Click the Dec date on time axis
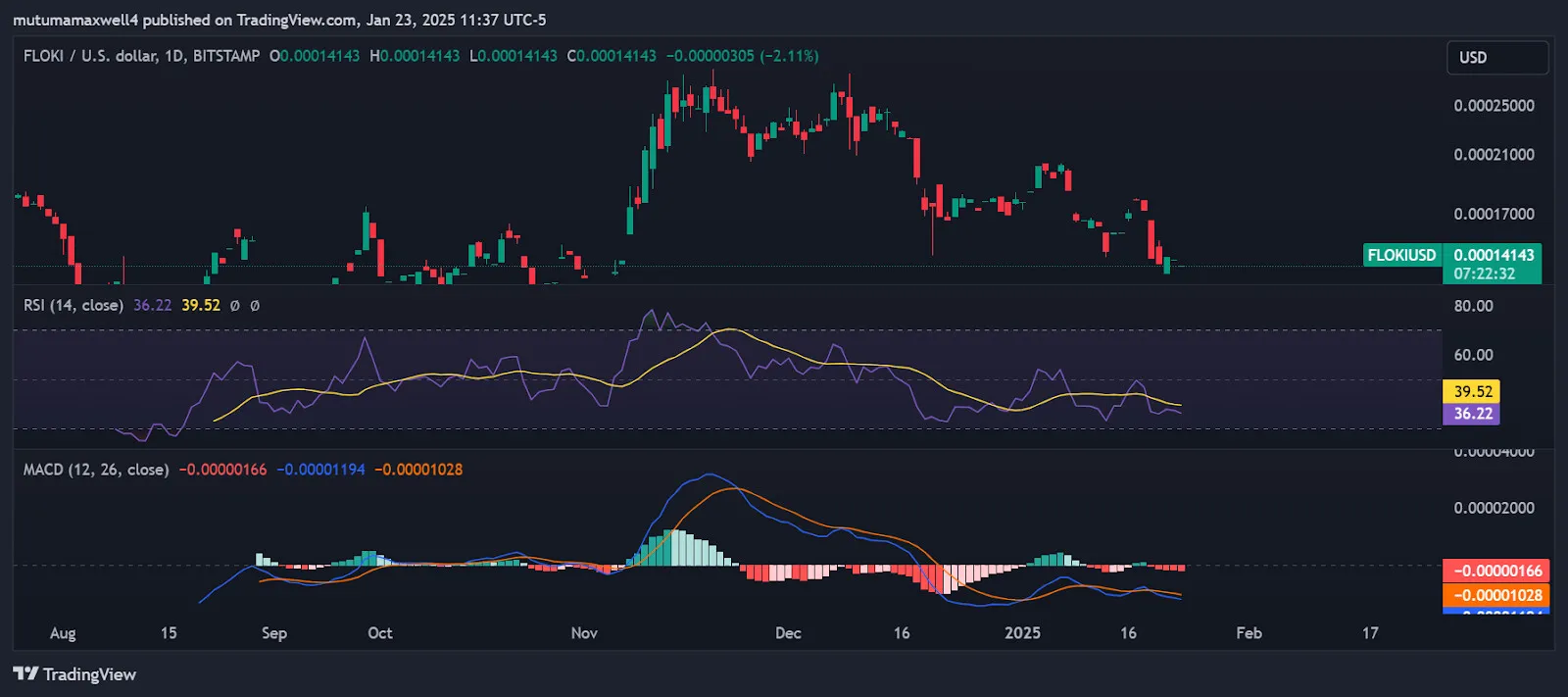 [788, 633]
